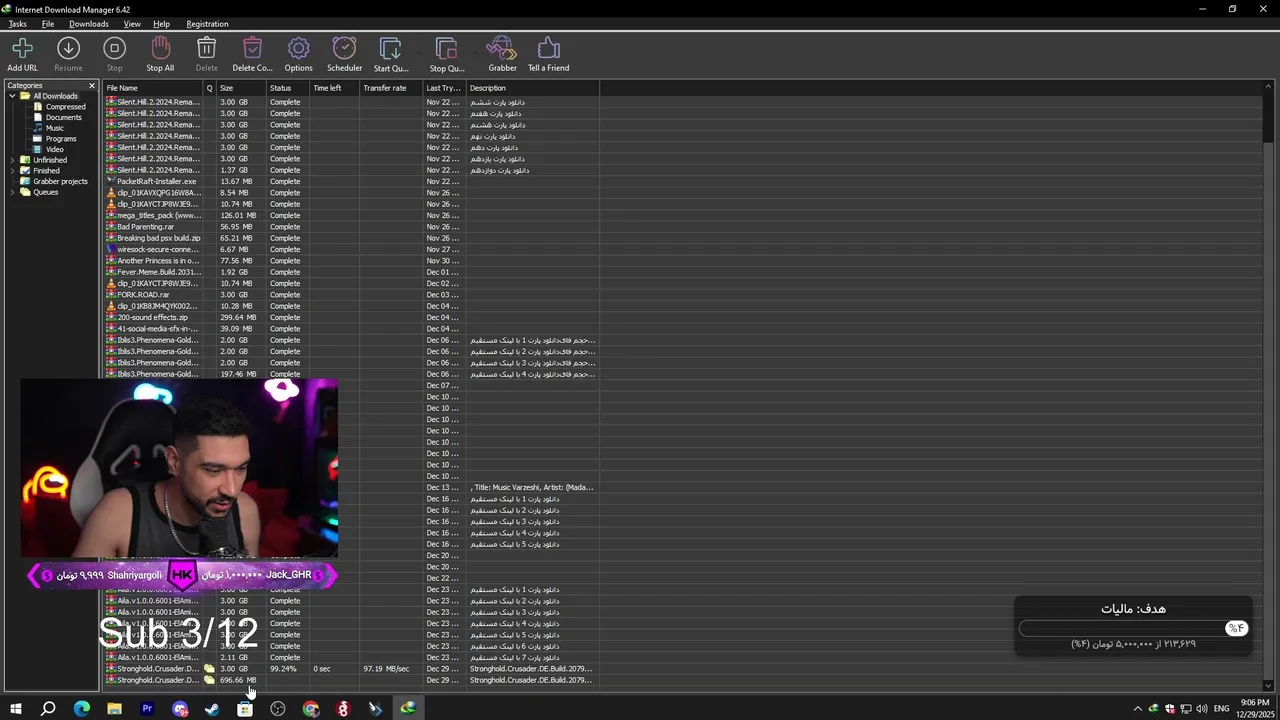Select Grabber projects in the tree
The image size is (1280, 720).
[x=60, y=181]
